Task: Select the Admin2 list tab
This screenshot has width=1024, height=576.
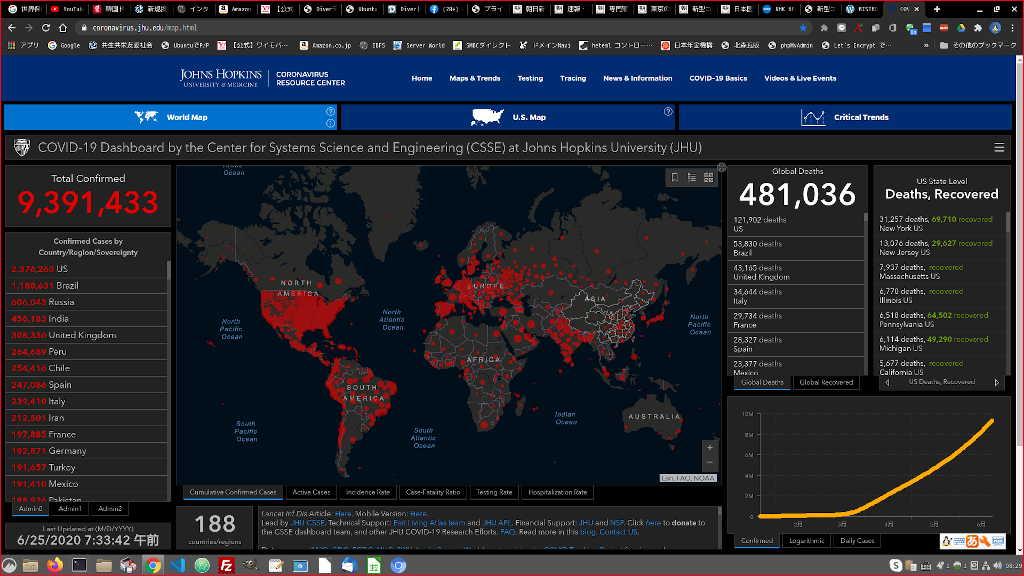Action: click(x=110, y=509)
